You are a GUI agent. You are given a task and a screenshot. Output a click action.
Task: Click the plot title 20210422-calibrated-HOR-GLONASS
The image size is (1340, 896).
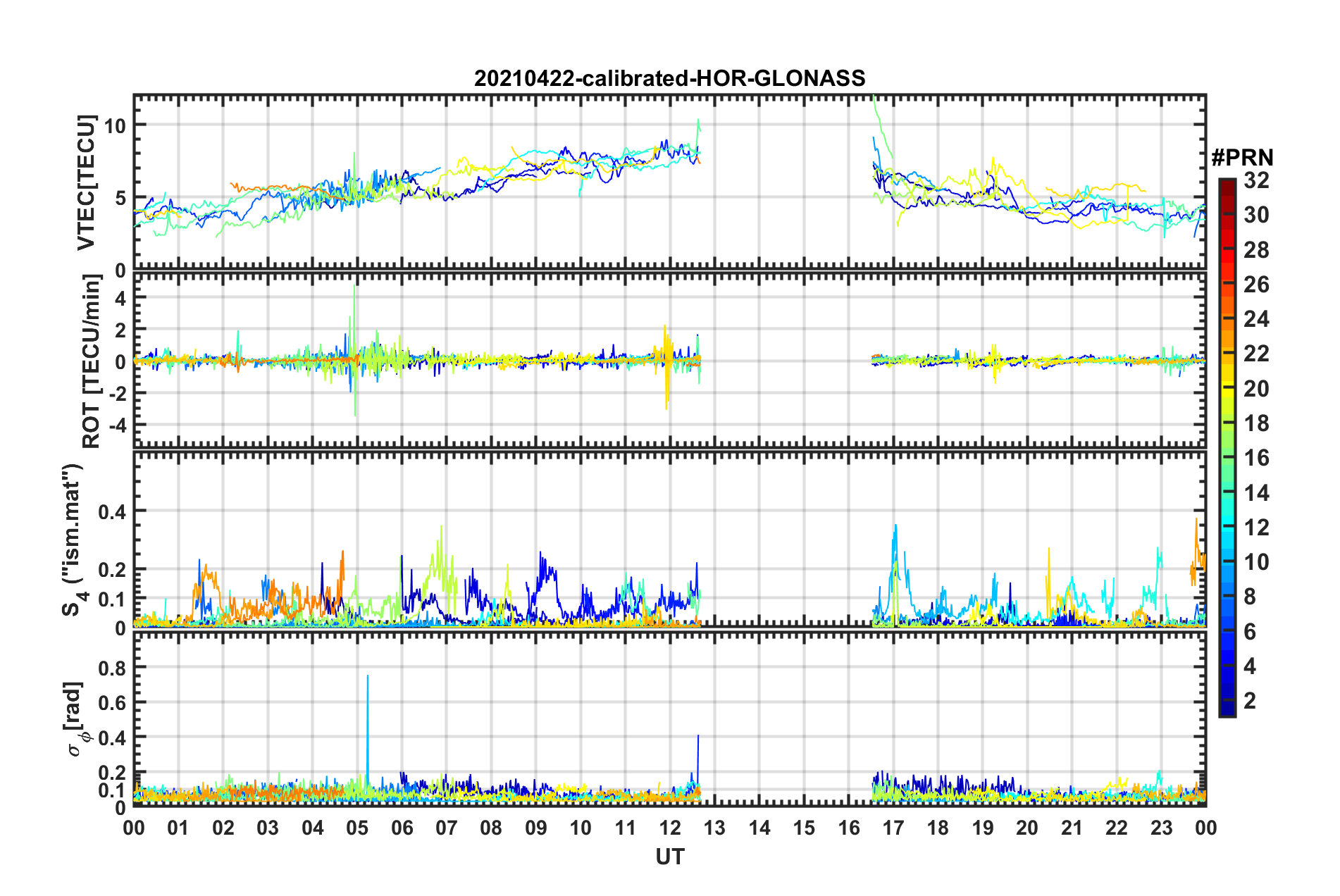pyautogui.click(x=669, y=78)
